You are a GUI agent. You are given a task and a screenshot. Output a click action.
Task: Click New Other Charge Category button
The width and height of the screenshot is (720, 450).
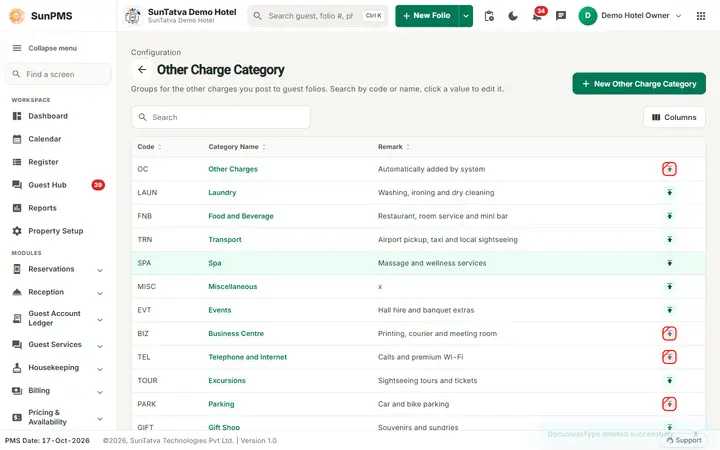[x=639, y=84]
